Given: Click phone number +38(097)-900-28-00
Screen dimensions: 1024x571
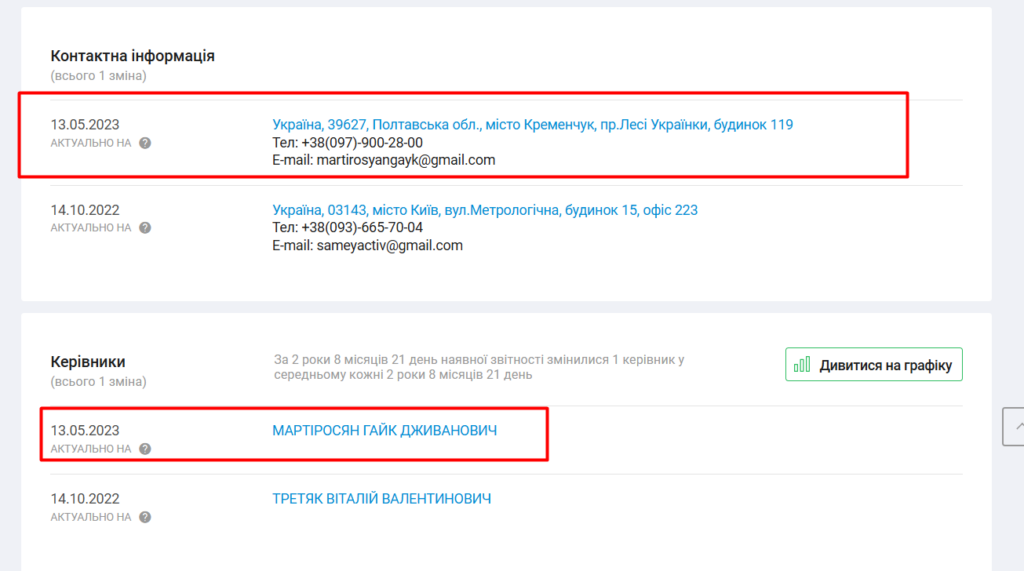Looking at the screenshot, I should (362, 143).
